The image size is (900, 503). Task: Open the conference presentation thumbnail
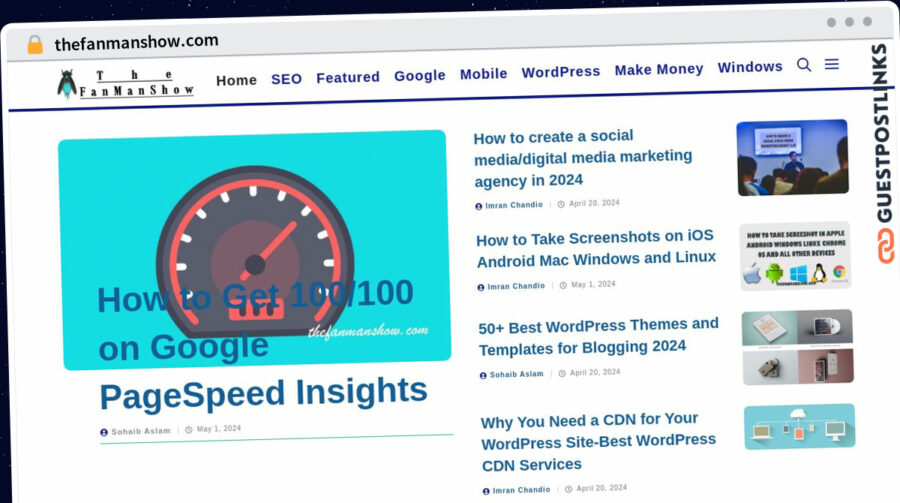point(792,157)
